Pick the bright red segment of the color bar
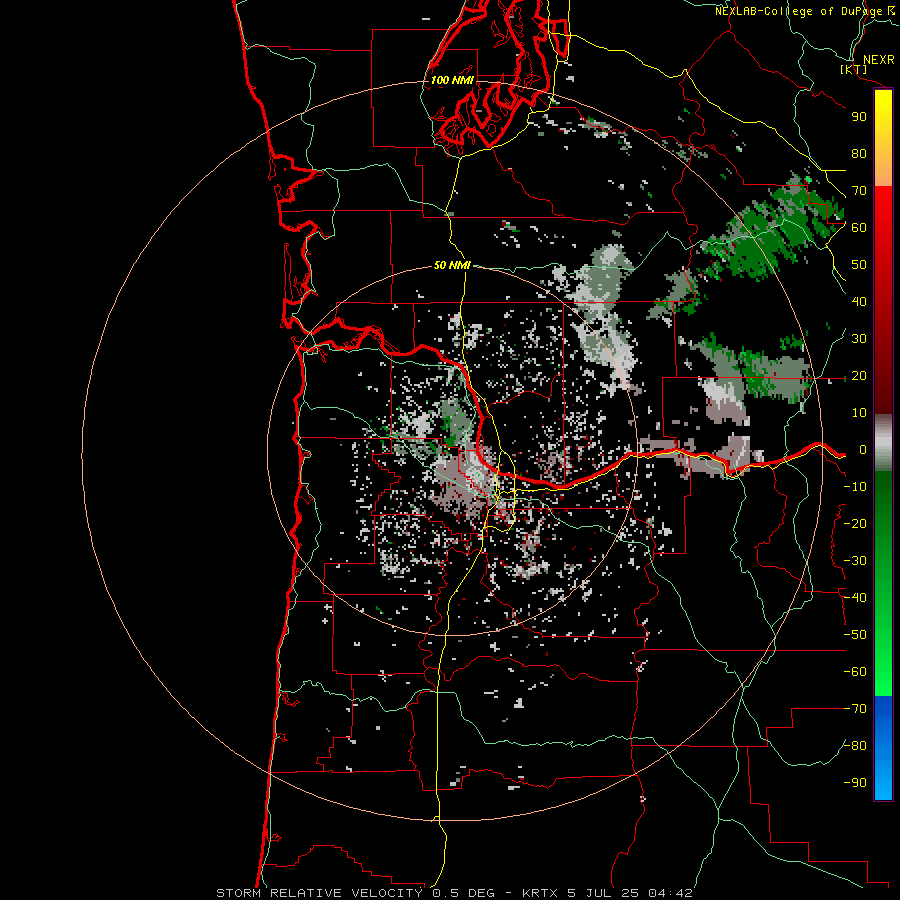 [883, 210]
